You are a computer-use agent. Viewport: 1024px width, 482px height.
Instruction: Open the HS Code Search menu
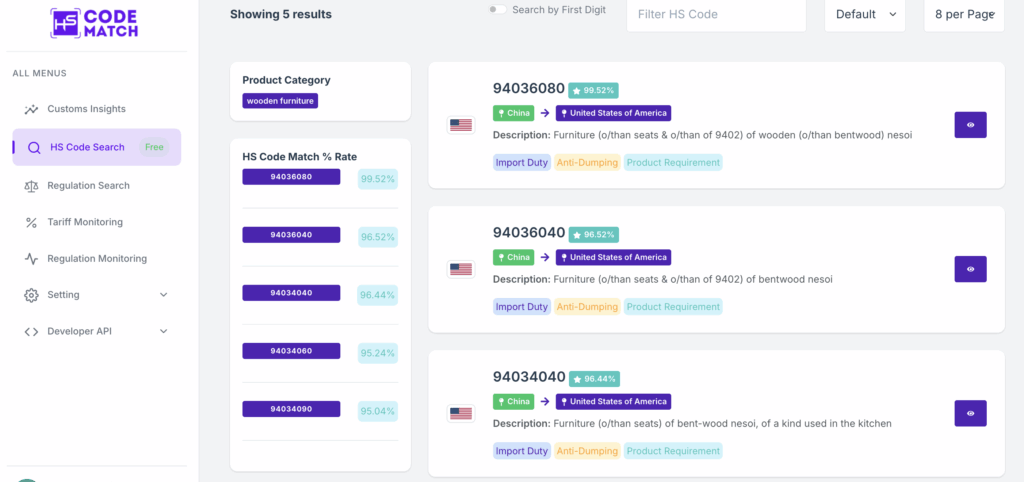(x=88, y=147)
